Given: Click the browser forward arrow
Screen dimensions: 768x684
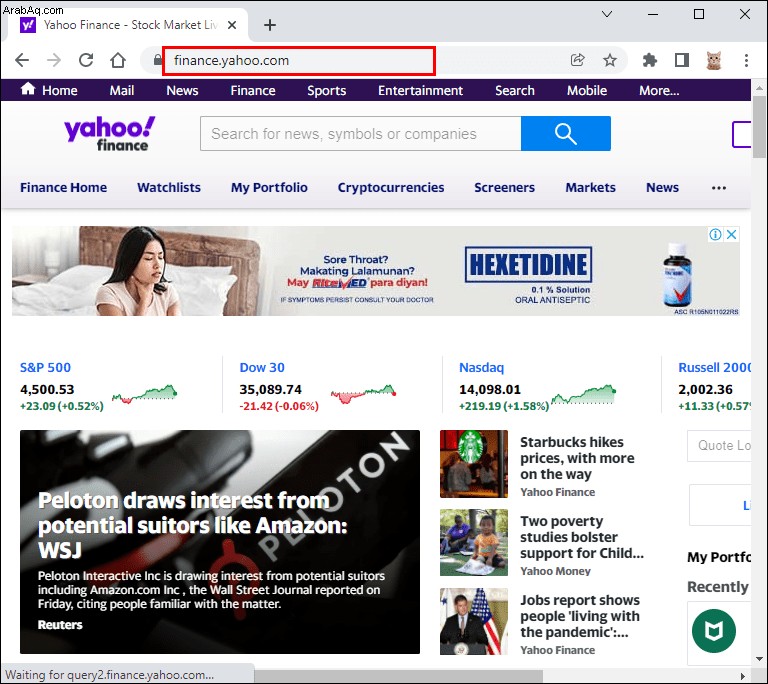Looking at the screenshot, I should click(x=54, y=60).
